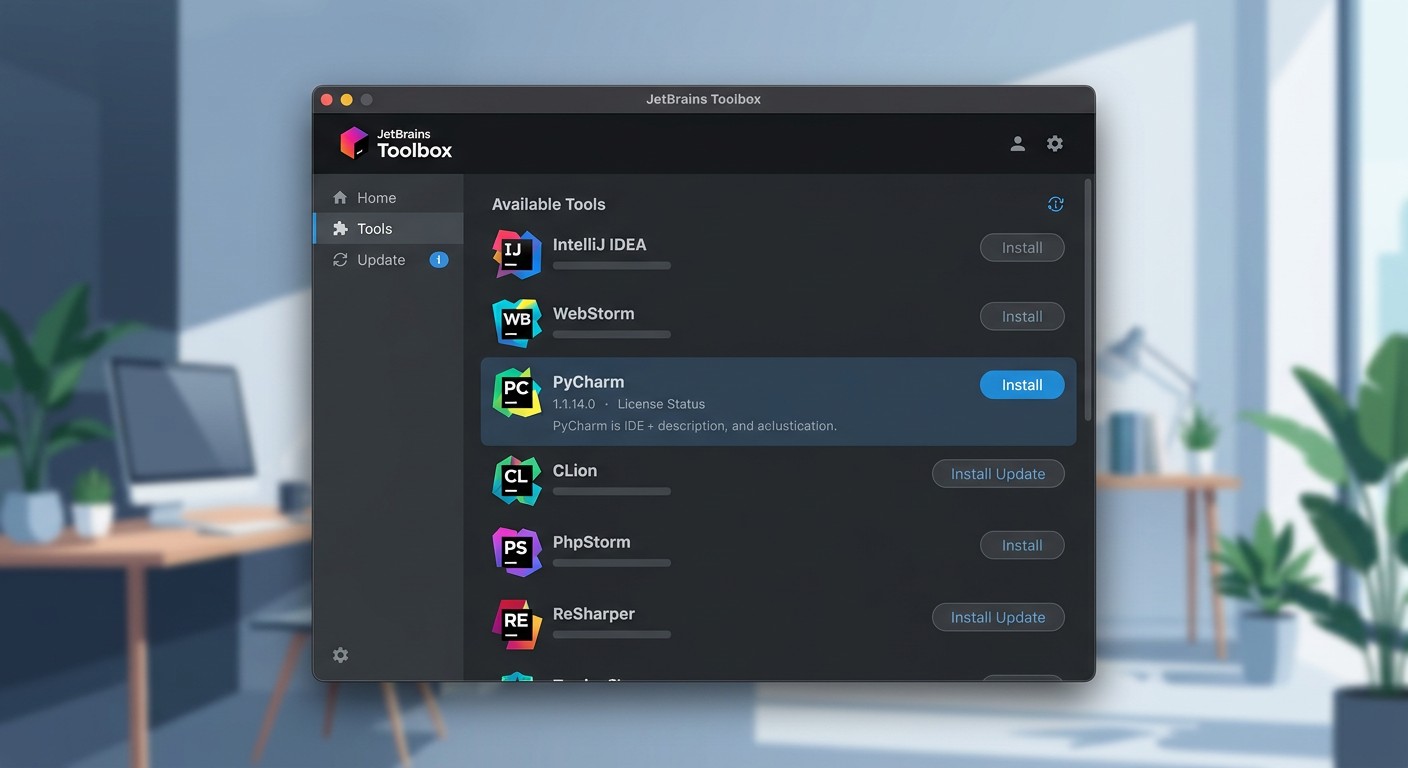The width and height of the screenshot is (1408, 768).
Task: Click the placeholder bar under CLion
Action: (612, 492)
